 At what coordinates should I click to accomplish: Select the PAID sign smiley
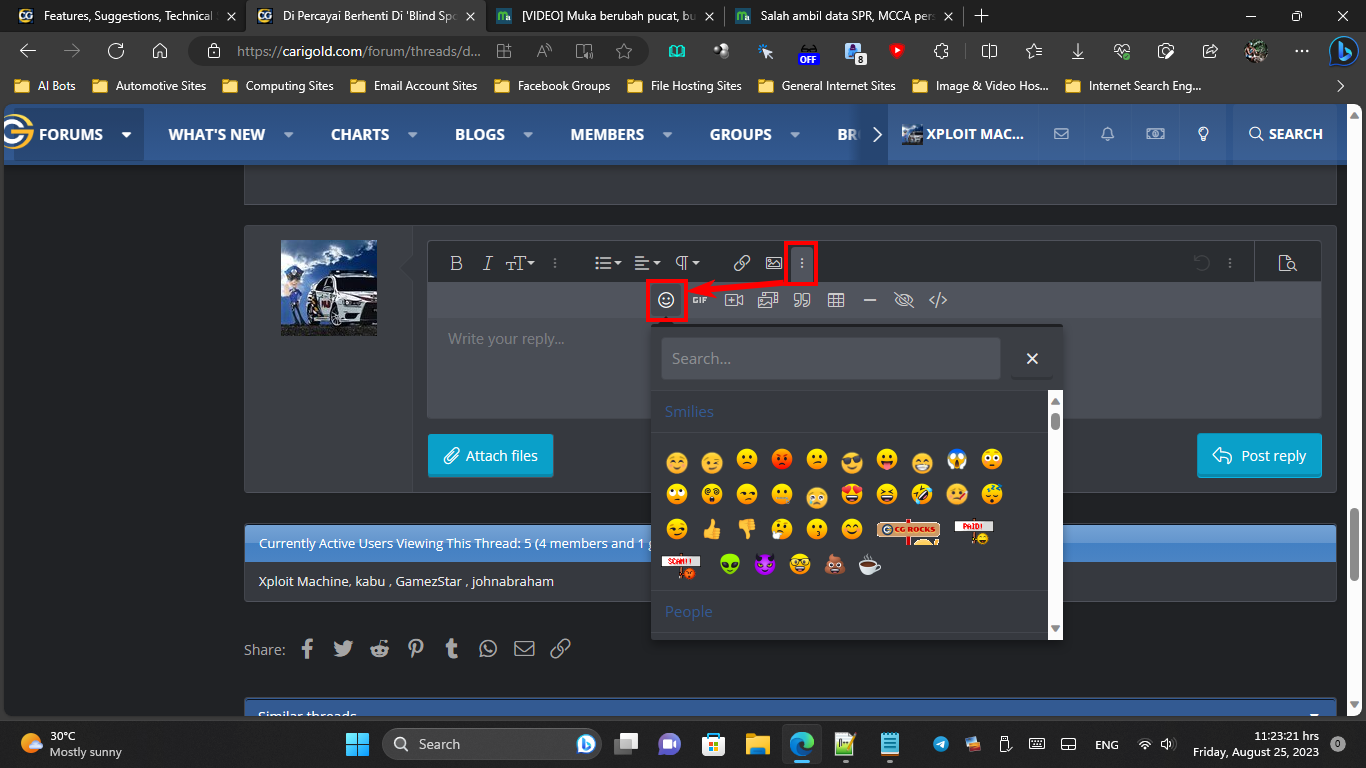tap(974, 531)
